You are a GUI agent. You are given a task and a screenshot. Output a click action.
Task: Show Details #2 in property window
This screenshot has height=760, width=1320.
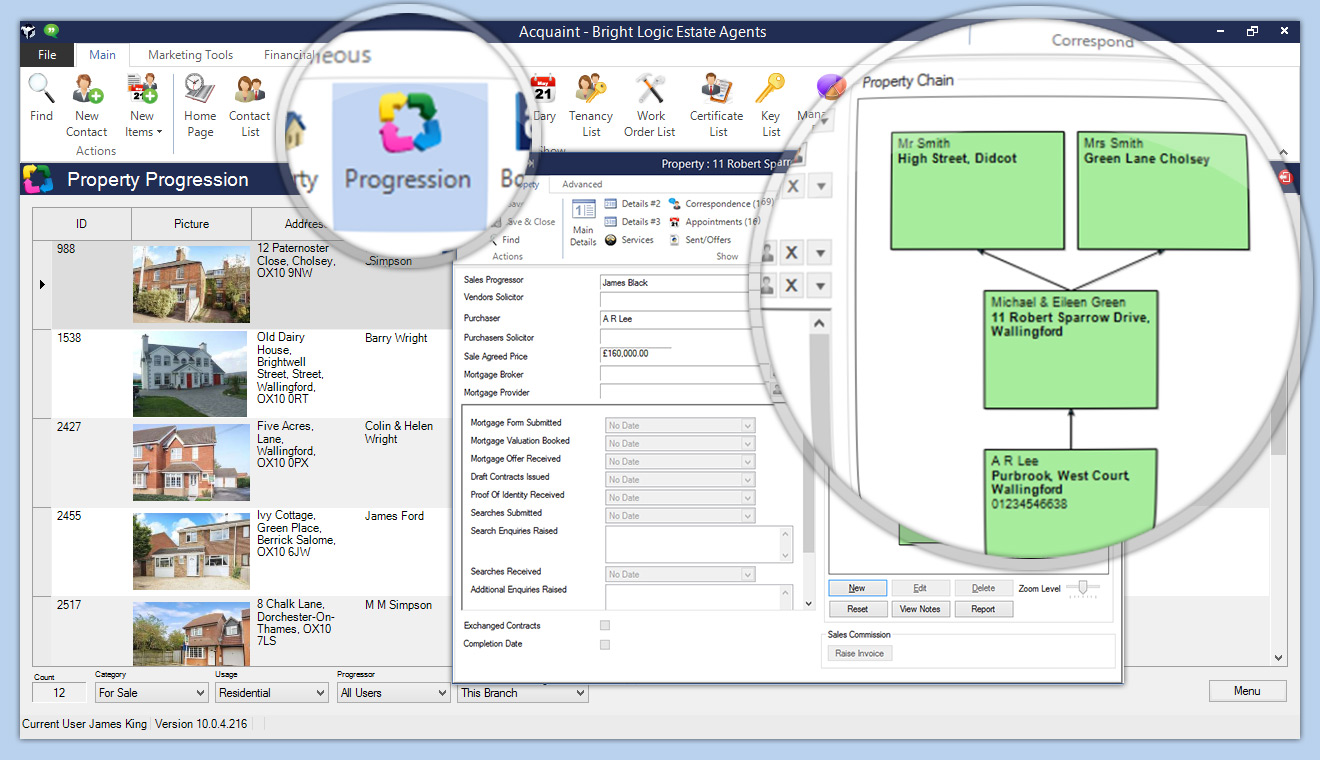click(632, 204)
